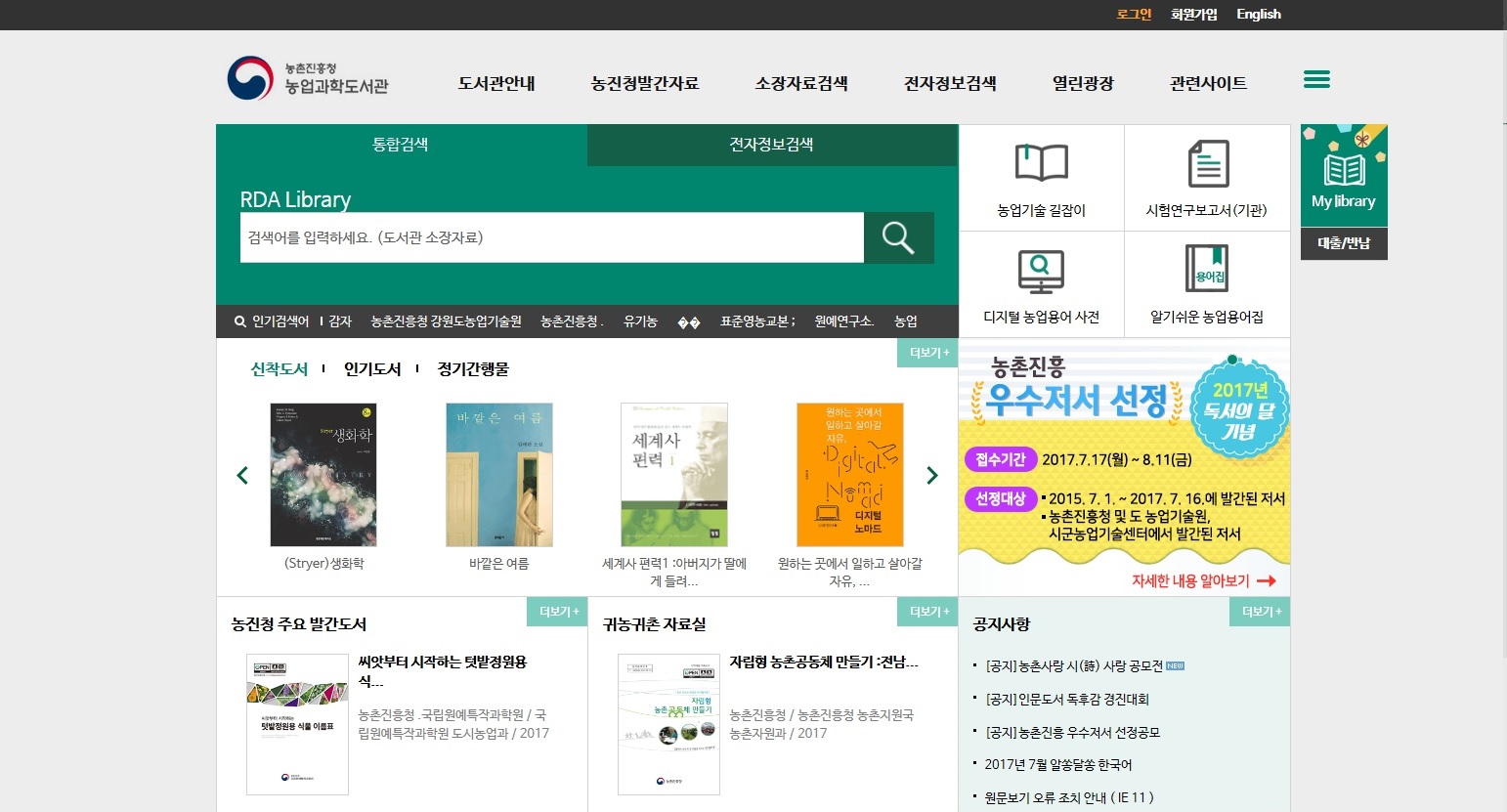Select the 신착도서 tab
This screenshot has height=812, width=1507.
click(280, 369)
